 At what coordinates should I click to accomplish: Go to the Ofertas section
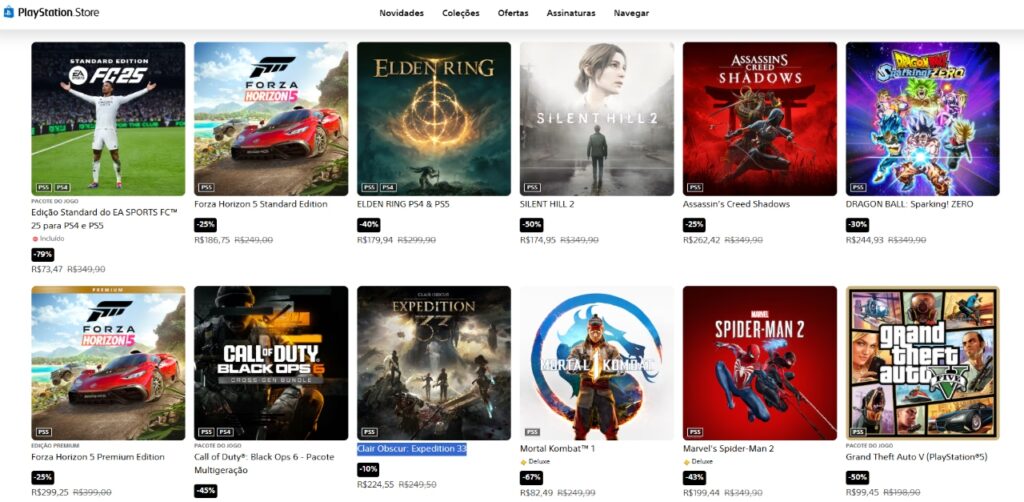[513, 13]
